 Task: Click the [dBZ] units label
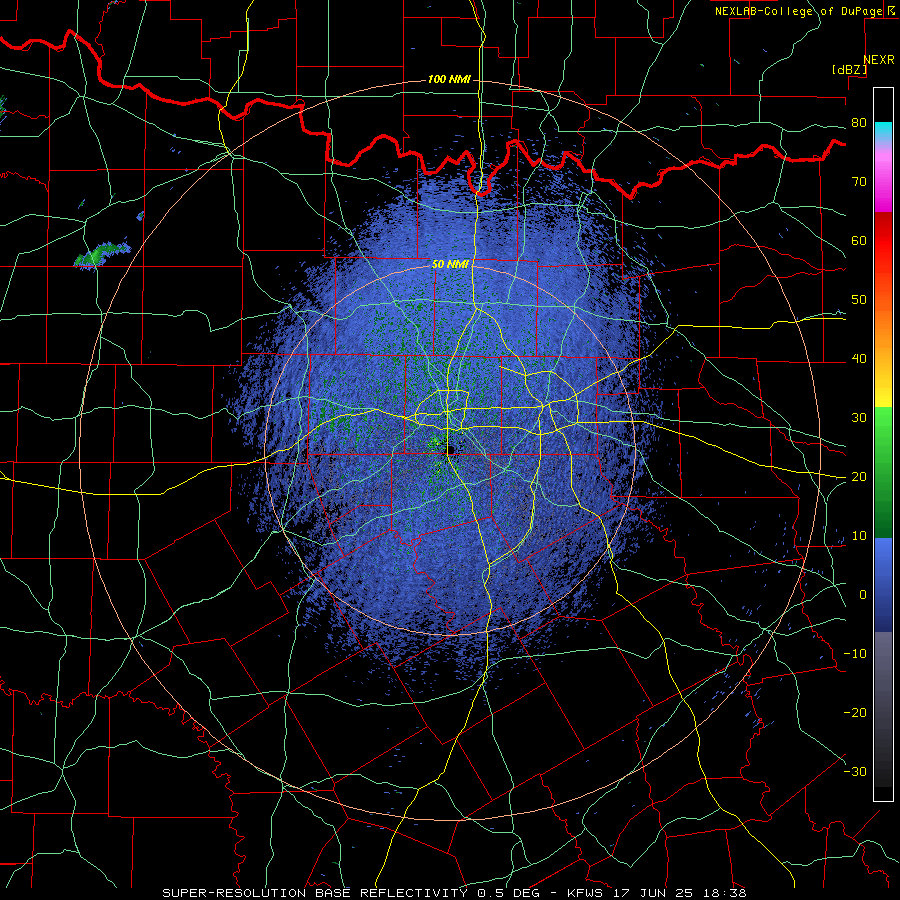point(849,69)
